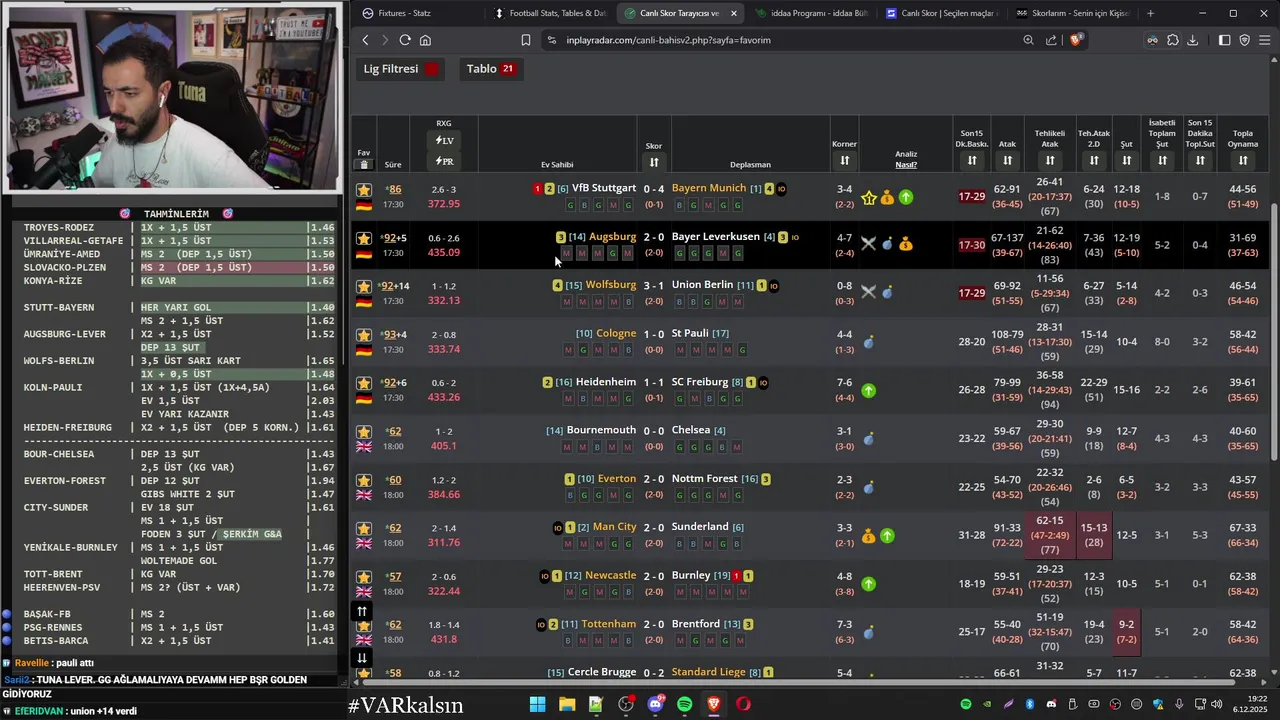The image size is (1280, 720).
Task: Open the Bayer Leverkusen team link
Action: tap(716, 237)
